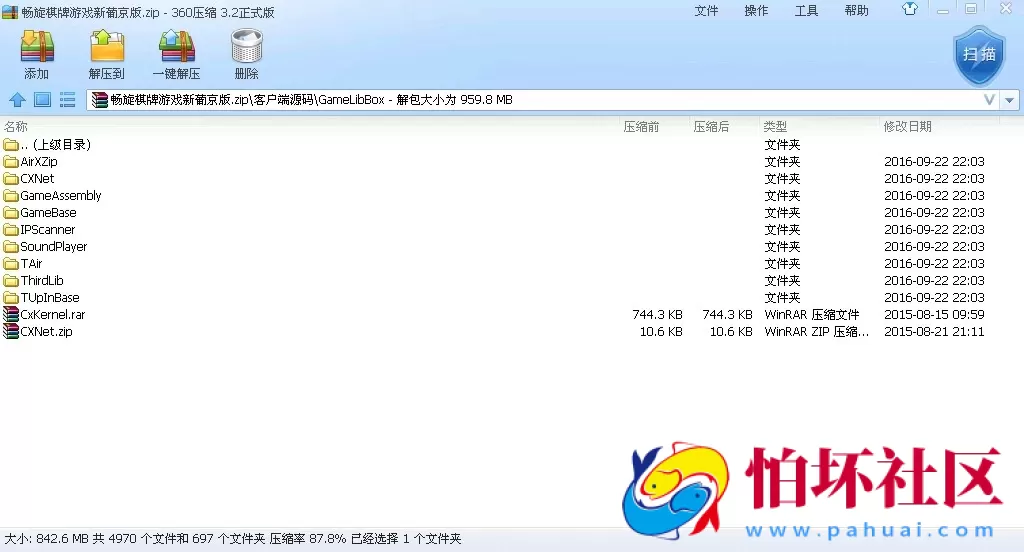Sort by the 压缩后 column header

click(711, 127)
